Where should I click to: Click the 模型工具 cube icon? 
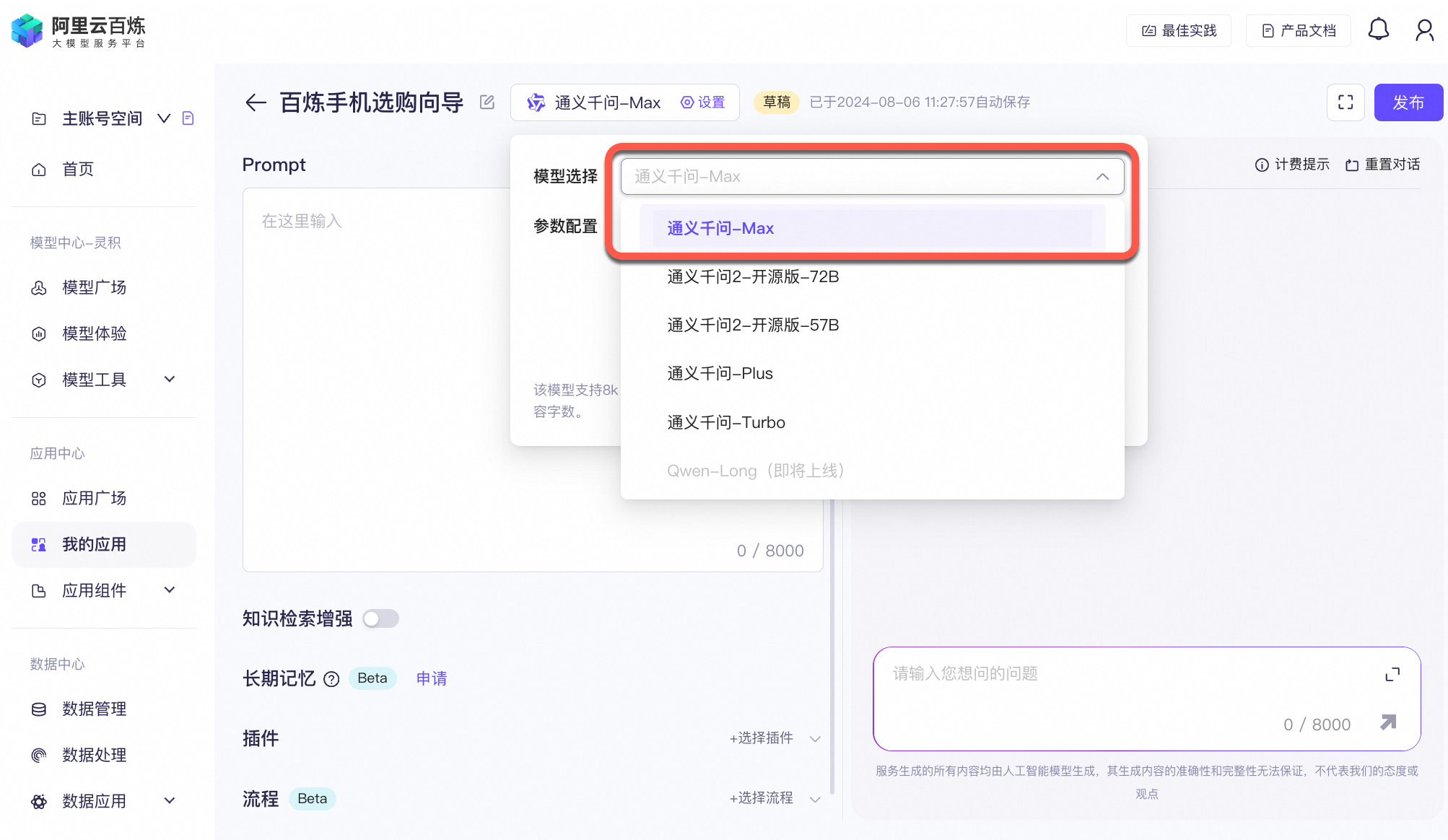39,380
